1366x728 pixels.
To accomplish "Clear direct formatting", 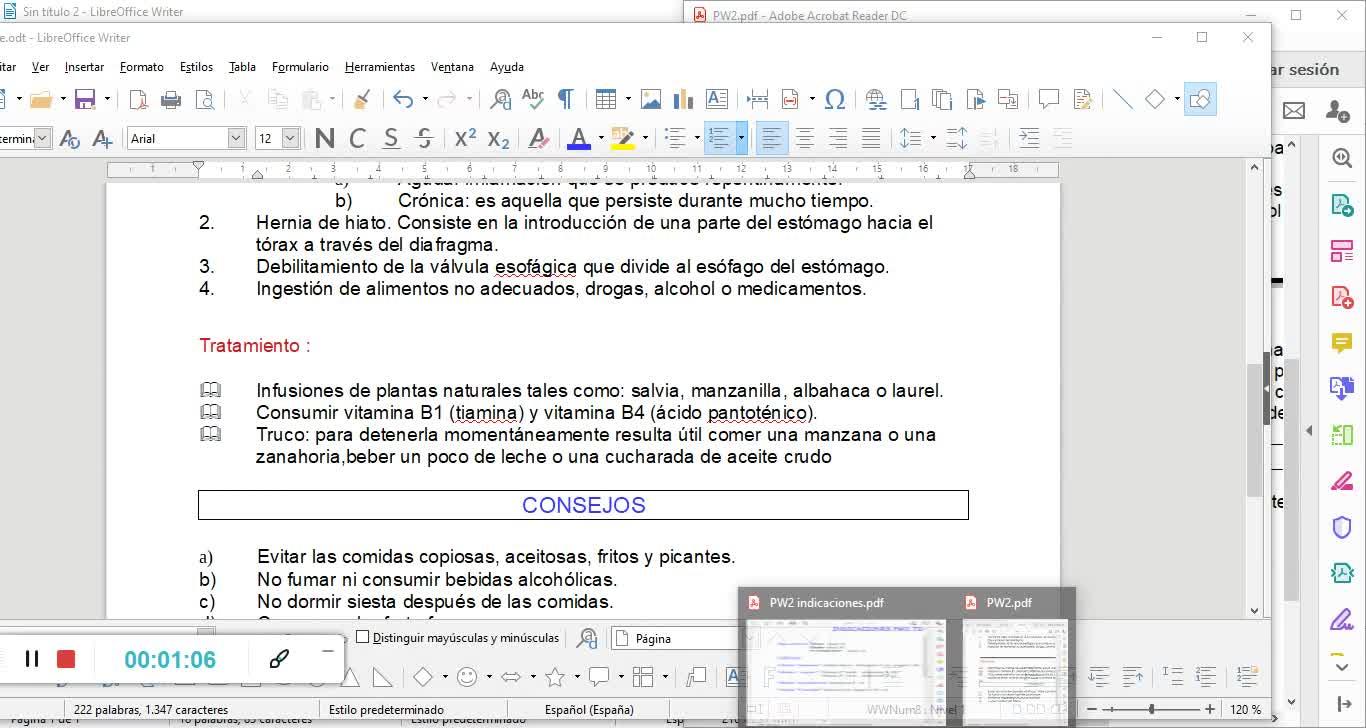I will [539, 138].
